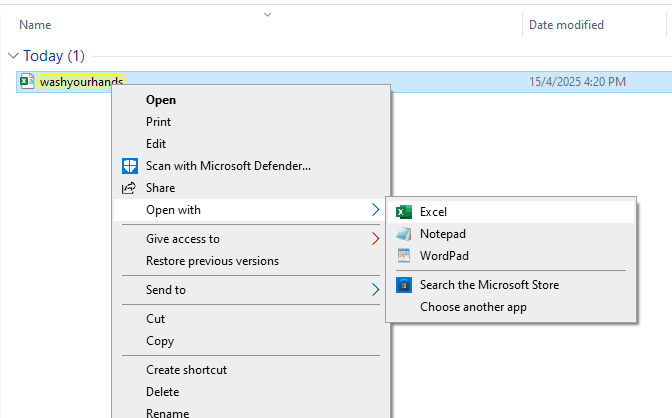Click the Date modified column header

coord(566,25)
